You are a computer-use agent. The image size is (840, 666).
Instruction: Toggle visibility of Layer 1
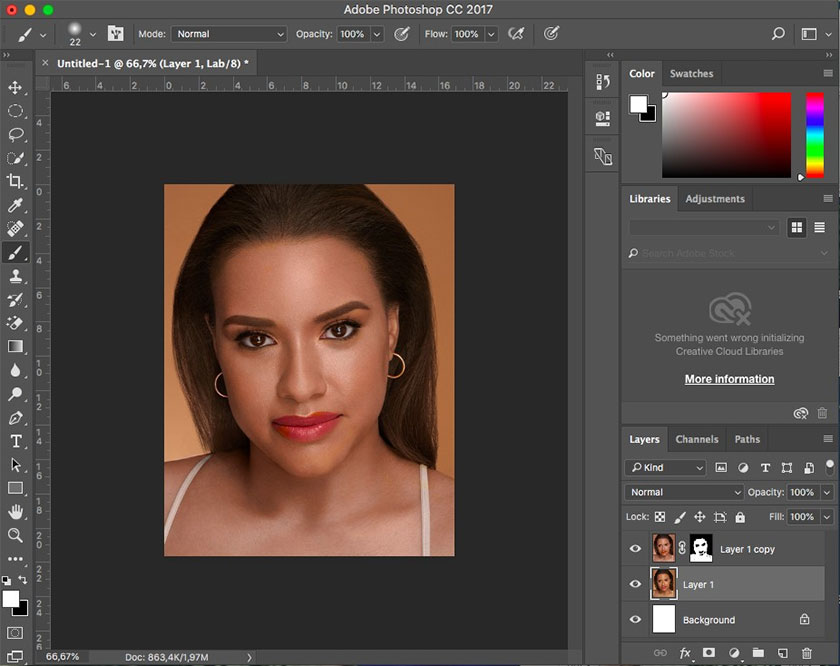coord(635,584)
